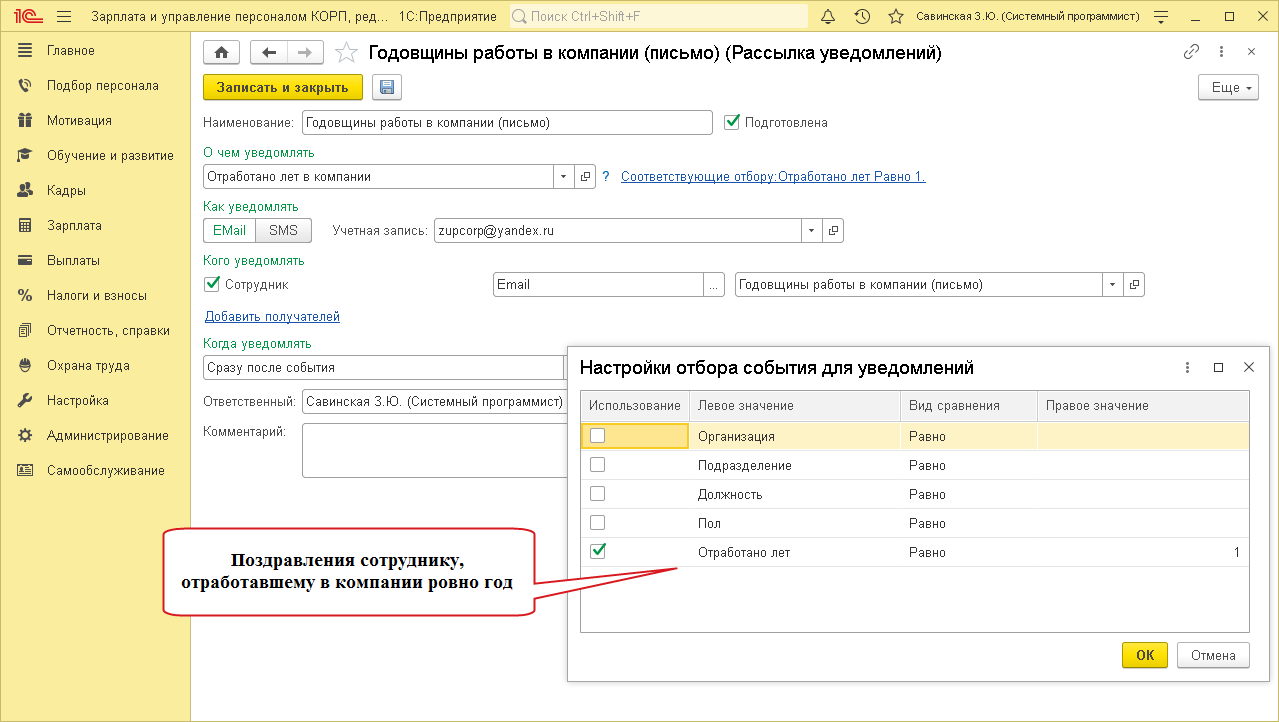1279x722 pixels.
Task: Click into the Наименование text field
Action: (x=506, y=123)
